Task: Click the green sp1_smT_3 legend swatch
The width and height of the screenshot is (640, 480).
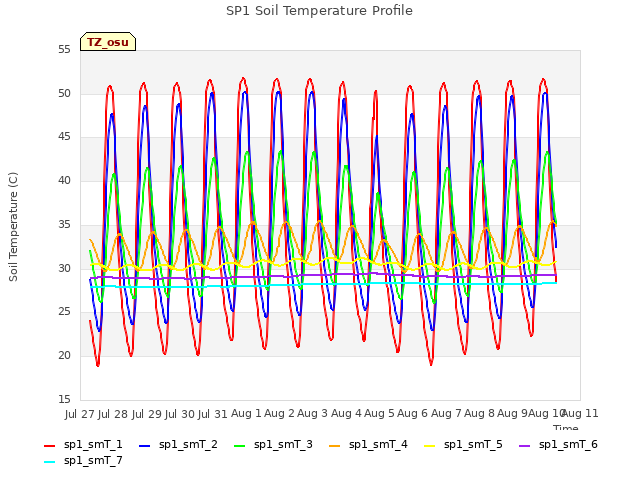Action: [x=240, y=446]
